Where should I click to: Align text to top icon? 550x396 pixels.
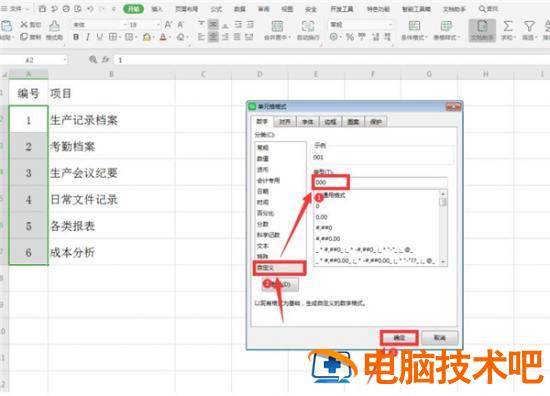(201, 24)
